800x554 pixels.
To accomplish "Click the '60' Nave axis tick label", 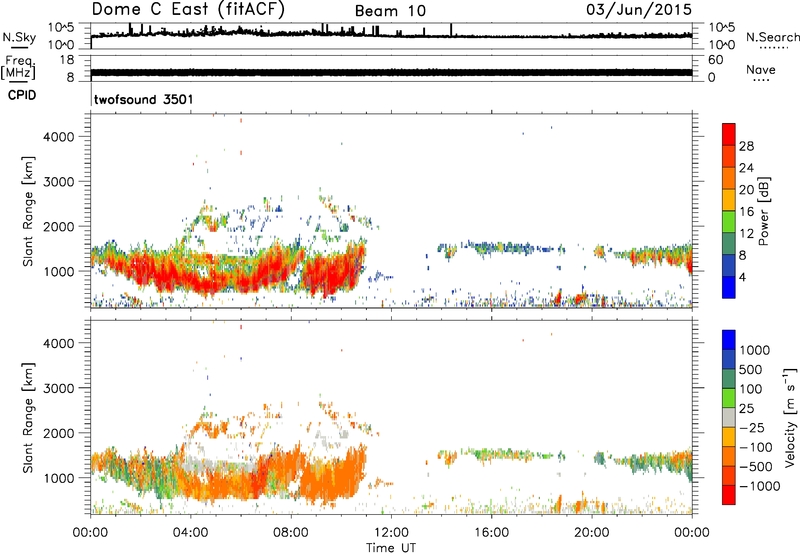I will pos(715,60).
